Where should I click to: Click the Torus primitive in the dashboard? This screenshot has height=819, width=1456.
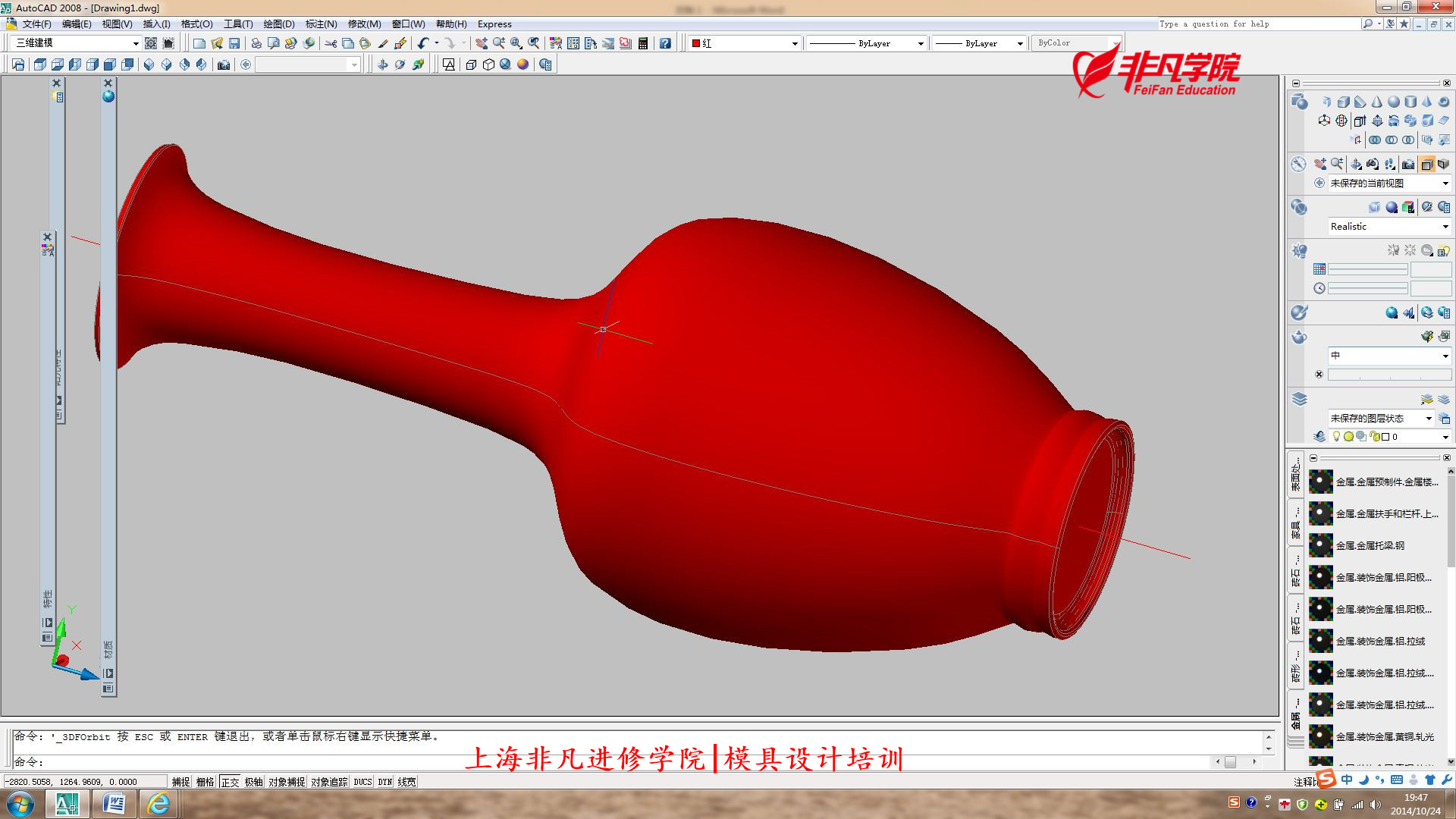pos(1444,102)
